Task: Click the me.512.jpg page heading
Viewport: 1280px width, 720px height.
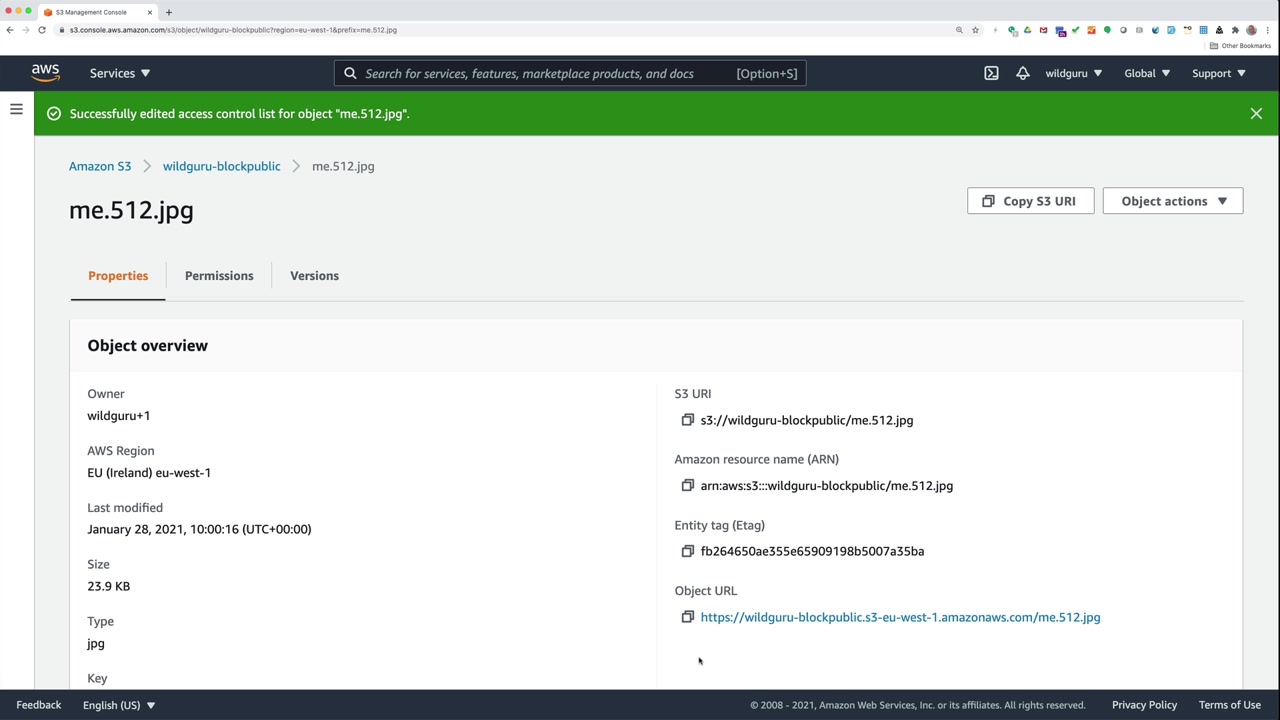Action: click(x=131, y=210)
